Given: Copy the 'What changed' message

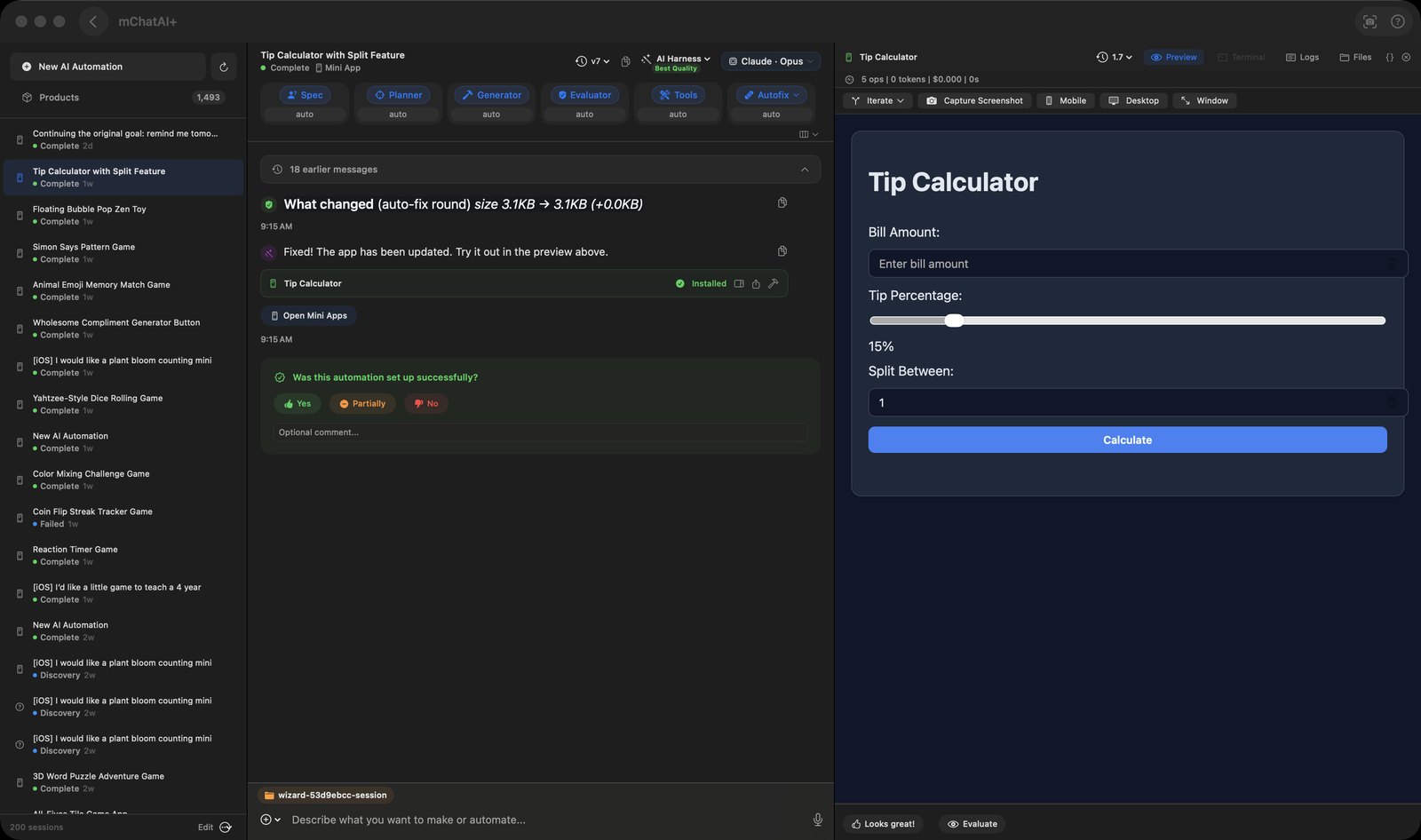Looking at the screenshot, I should [x=782, y=203].
